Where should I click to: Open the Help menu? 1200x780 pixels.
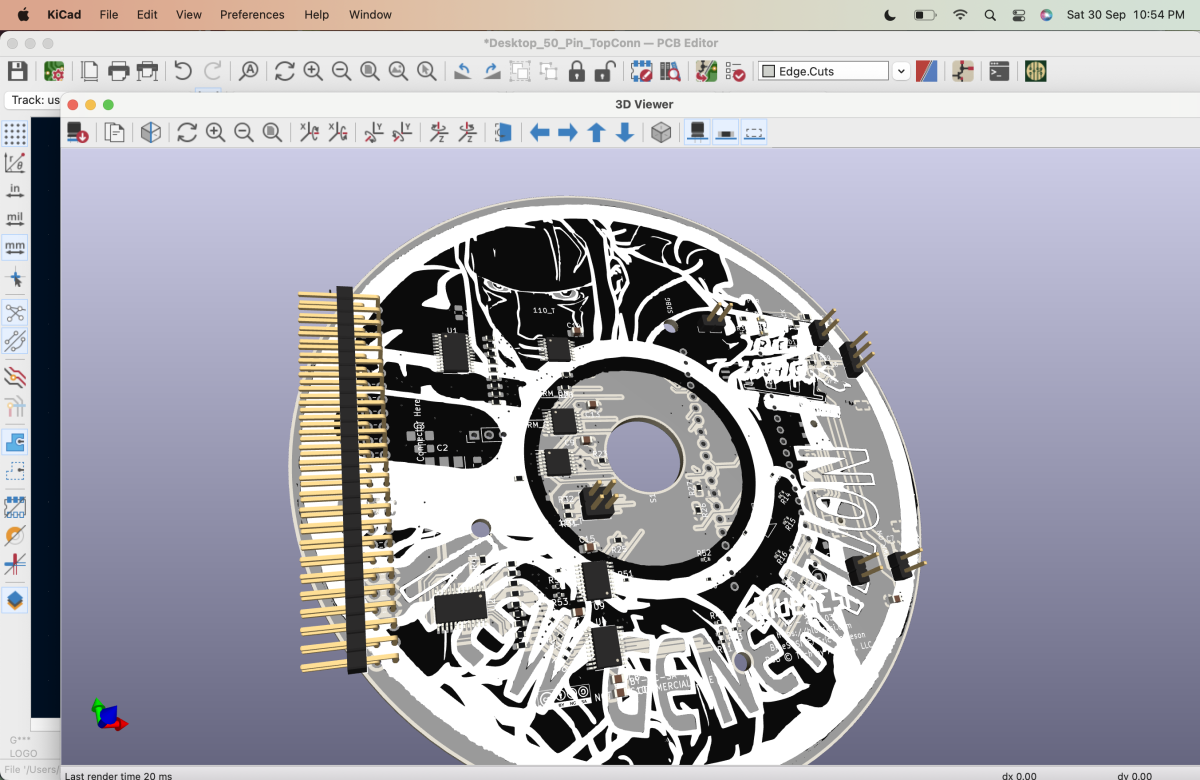pos(316,15)
